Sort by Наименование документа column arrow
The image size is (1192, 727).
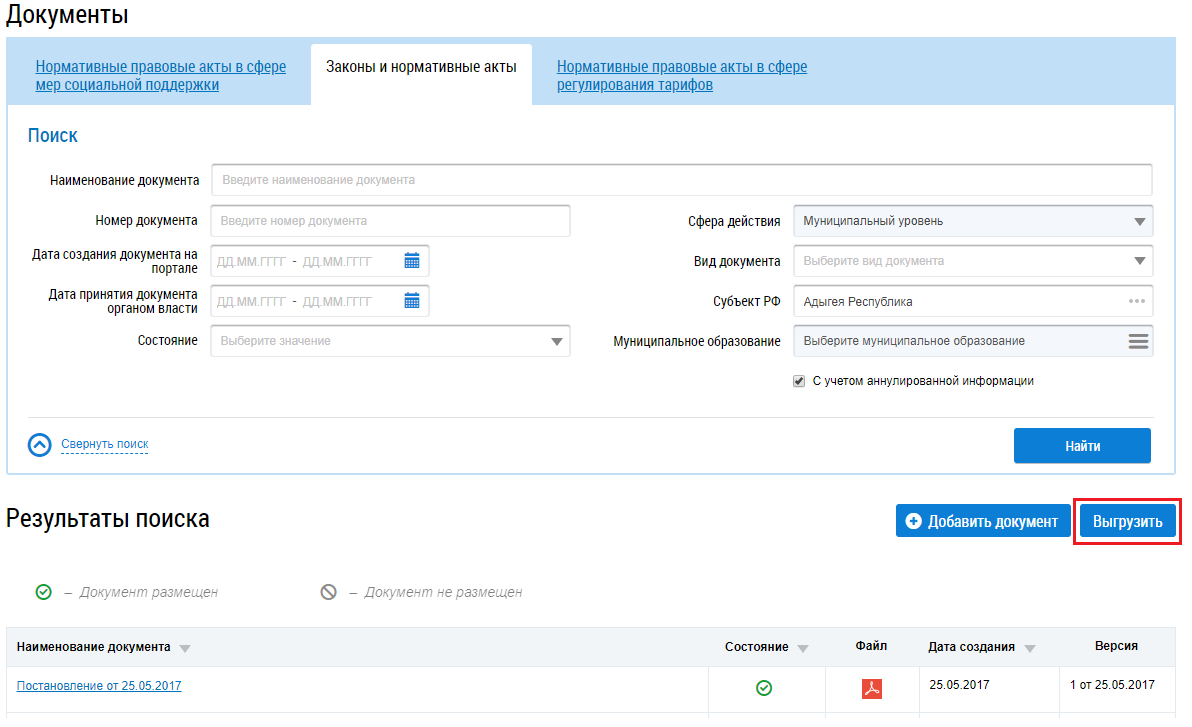(x=185, y=648)
